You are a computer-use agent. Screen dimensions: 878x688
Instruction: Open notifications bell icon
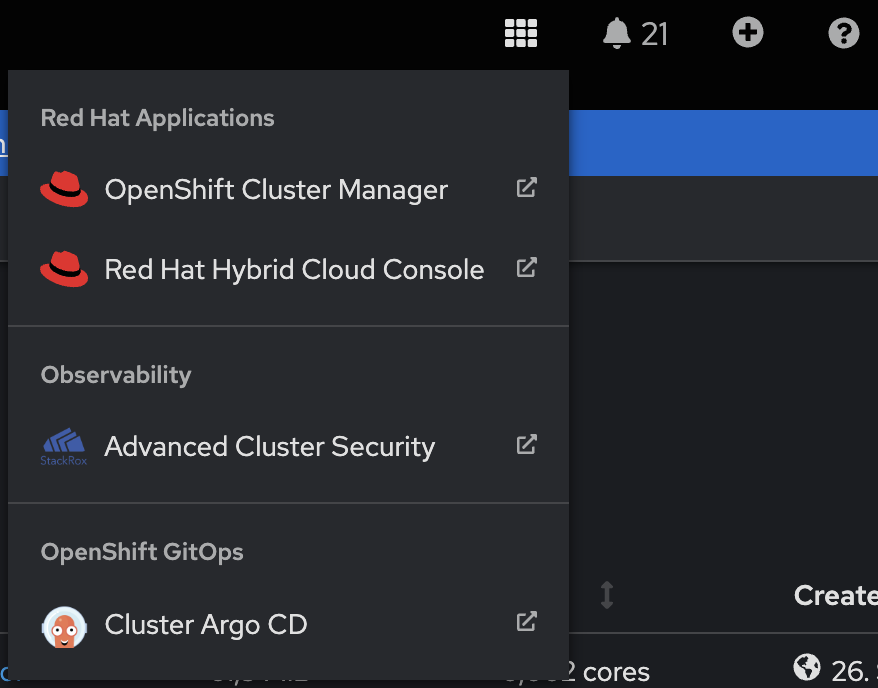pos(617,33)
